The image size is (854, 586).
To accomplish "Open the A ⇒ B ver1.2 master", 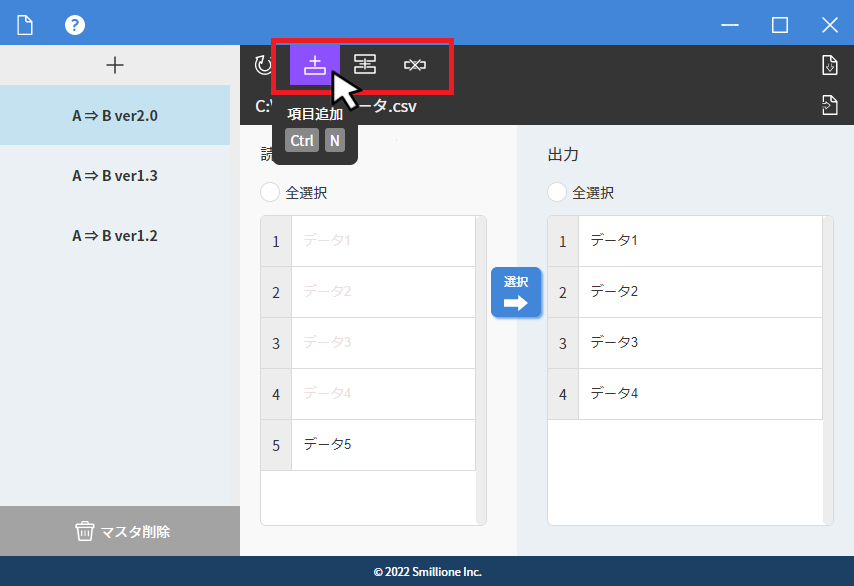I will click(x=115, y=235).
